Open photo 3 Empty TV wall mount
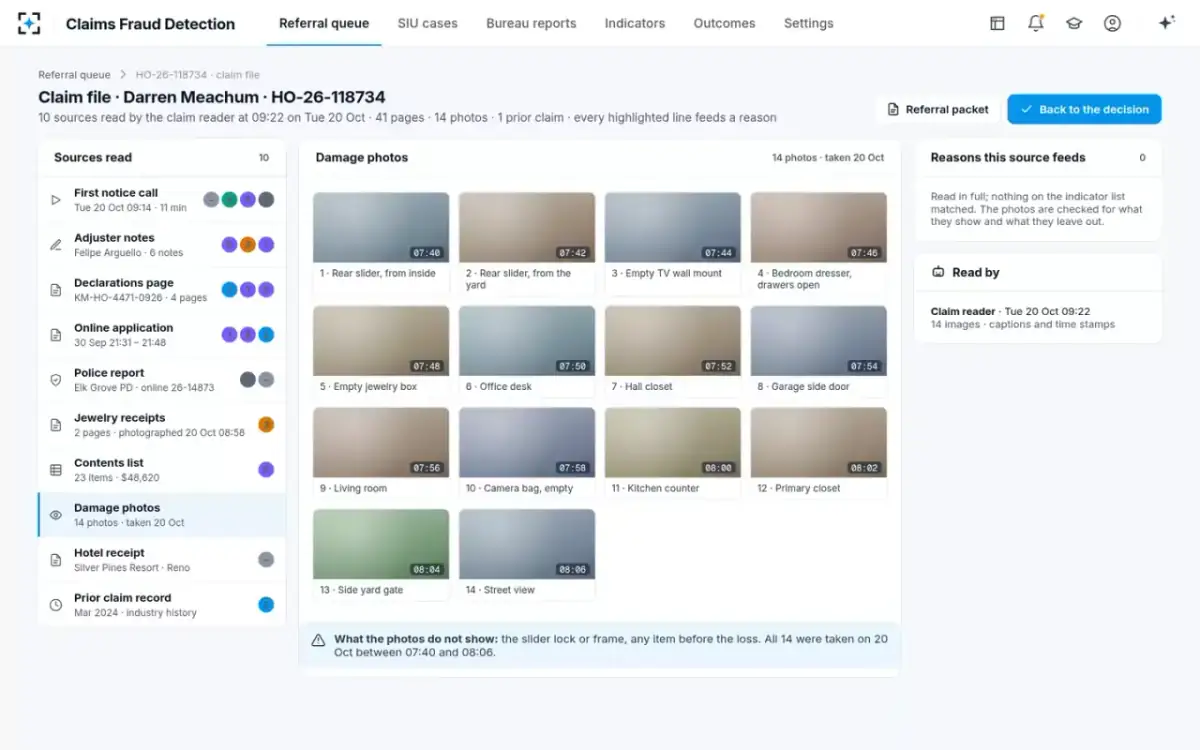Viewport: 1200px width, 750px height. [673, 243]
